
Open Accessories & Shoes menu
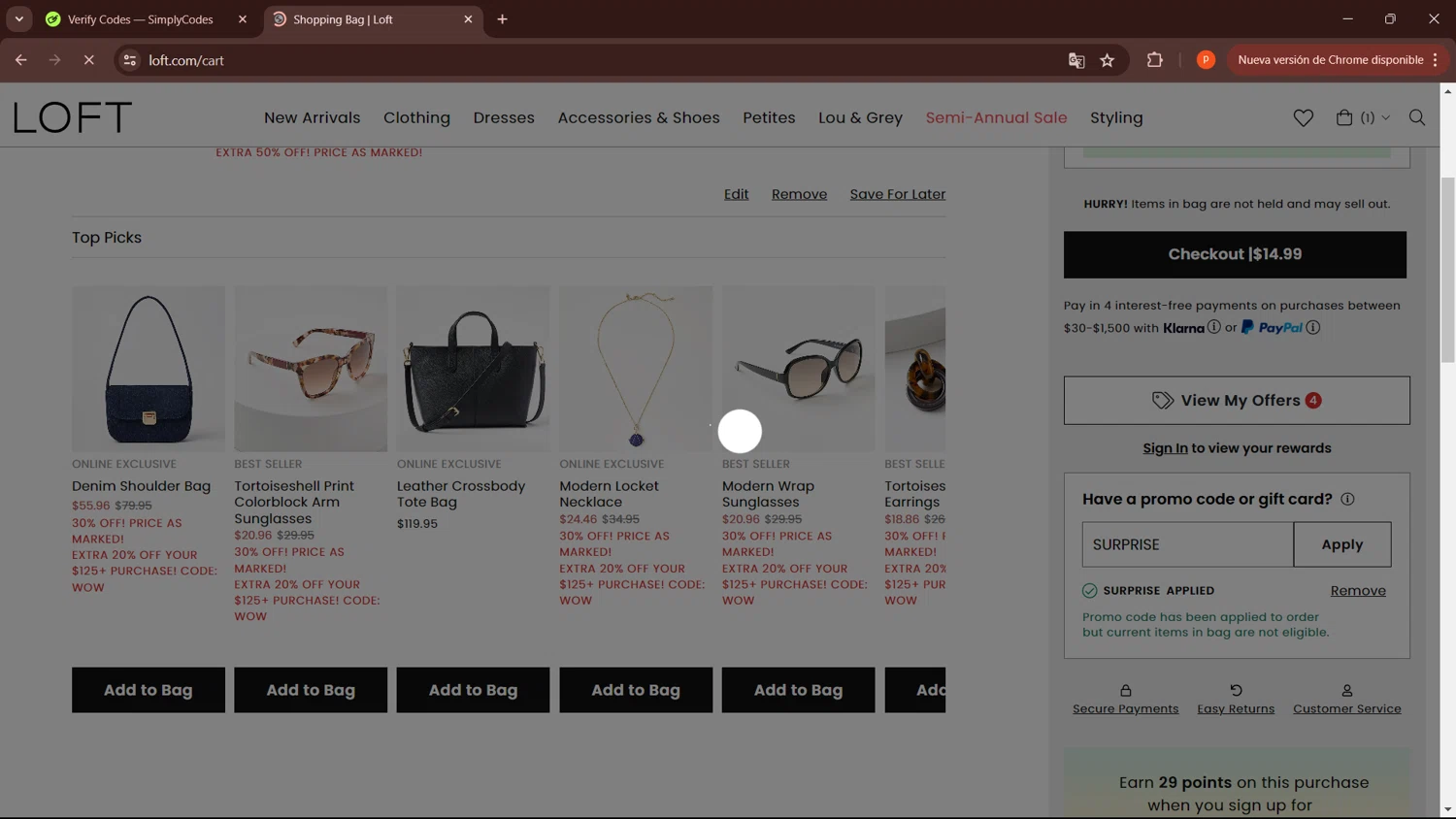point(639,117)
